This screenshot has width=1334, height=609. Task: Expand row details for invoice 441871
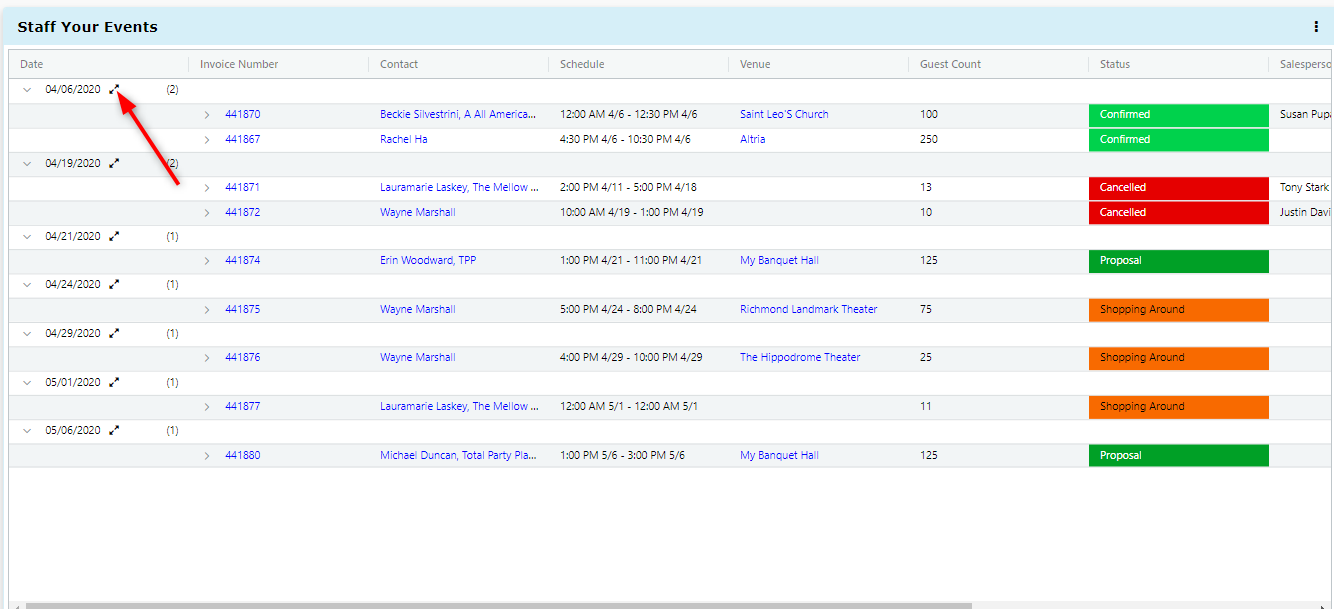(x=207, y=188)
